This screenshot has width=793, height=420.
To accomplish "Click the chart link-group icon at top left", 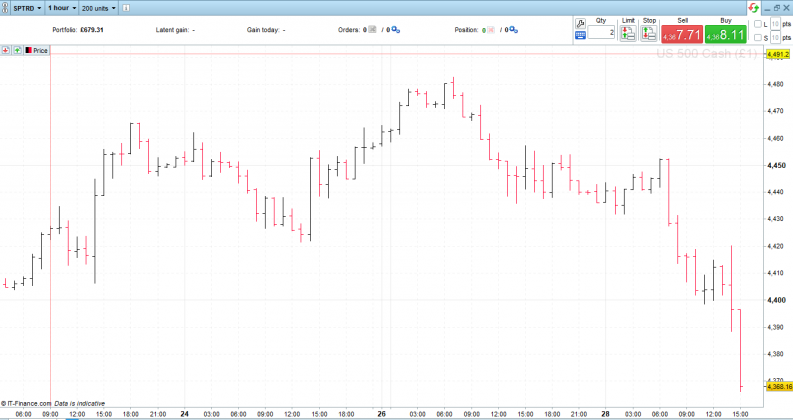I will 5,8.
